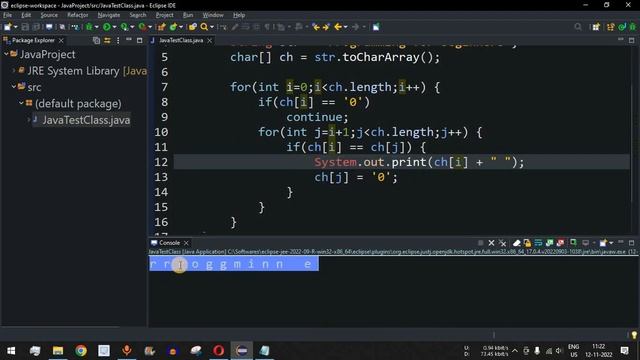Select JavaTestClass.java in Package Explorer
The width and height of the screenshot is (640, 360).
point(86,120)
